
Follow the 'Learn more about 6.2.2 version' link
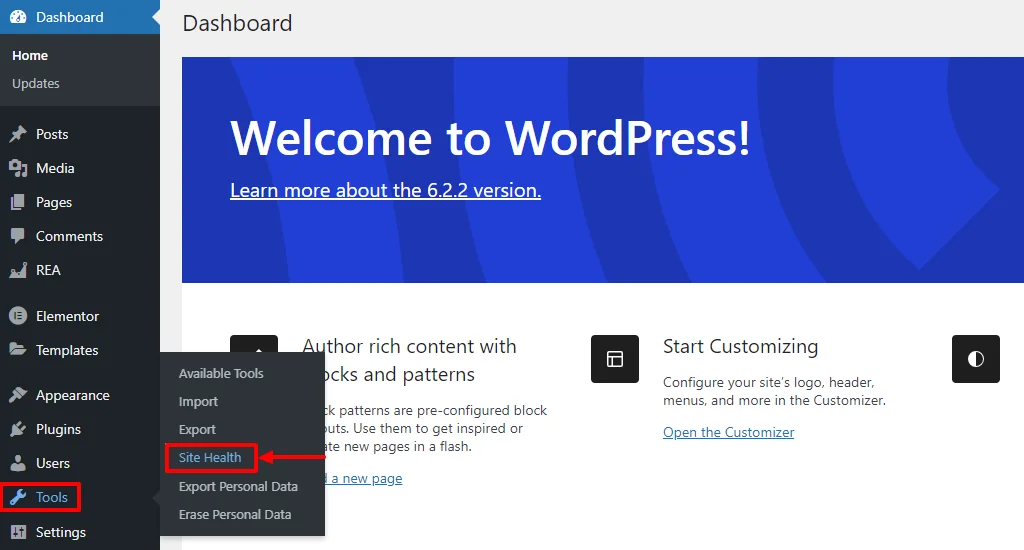point(385,190)
